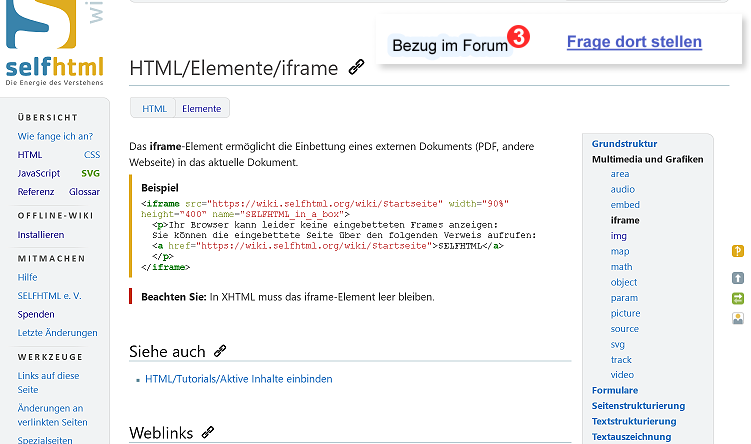Click the gray up-arrow icon
This screenshot has width=751, height=444.
click(738, 278)
